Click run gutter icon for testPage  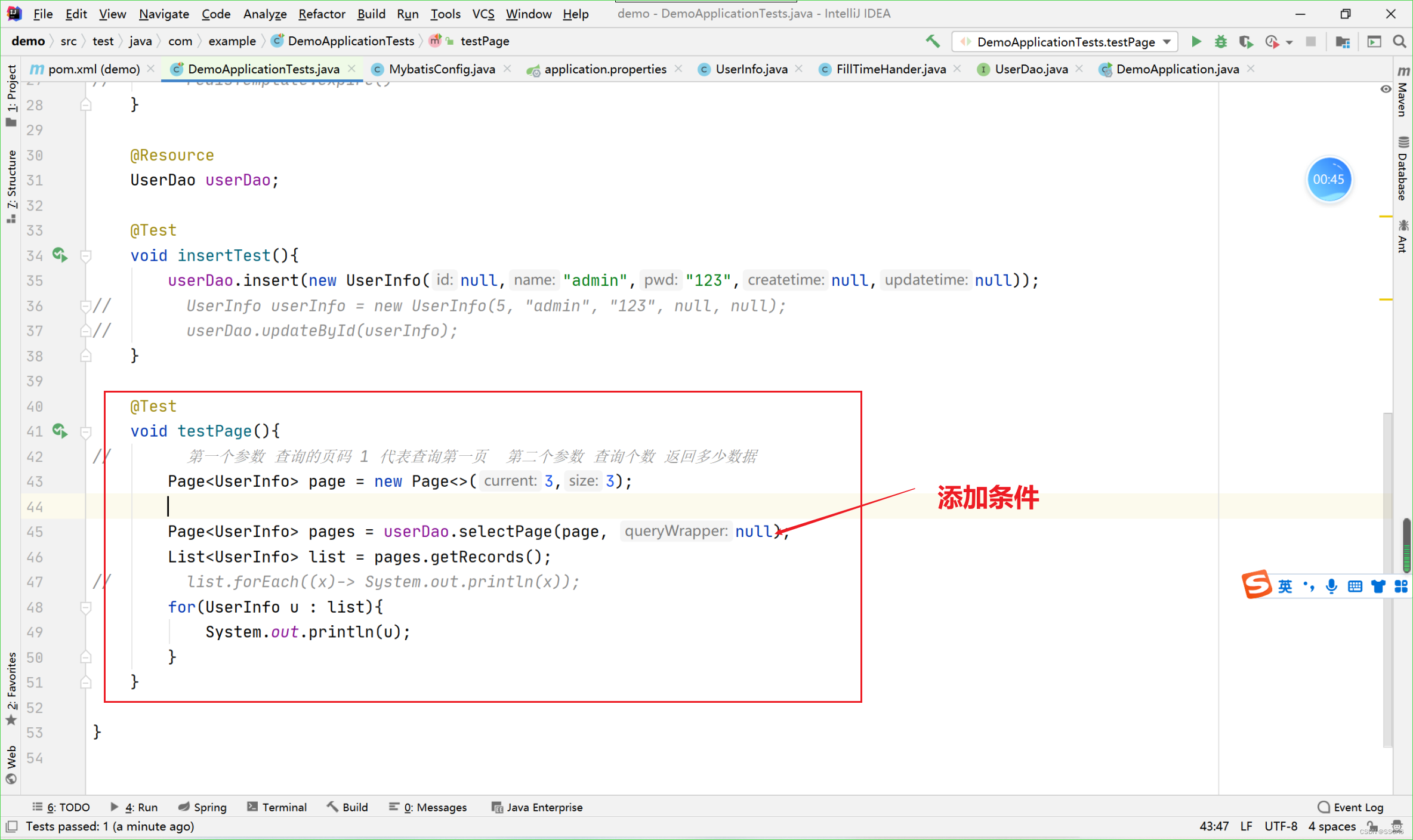pos(60,431)
